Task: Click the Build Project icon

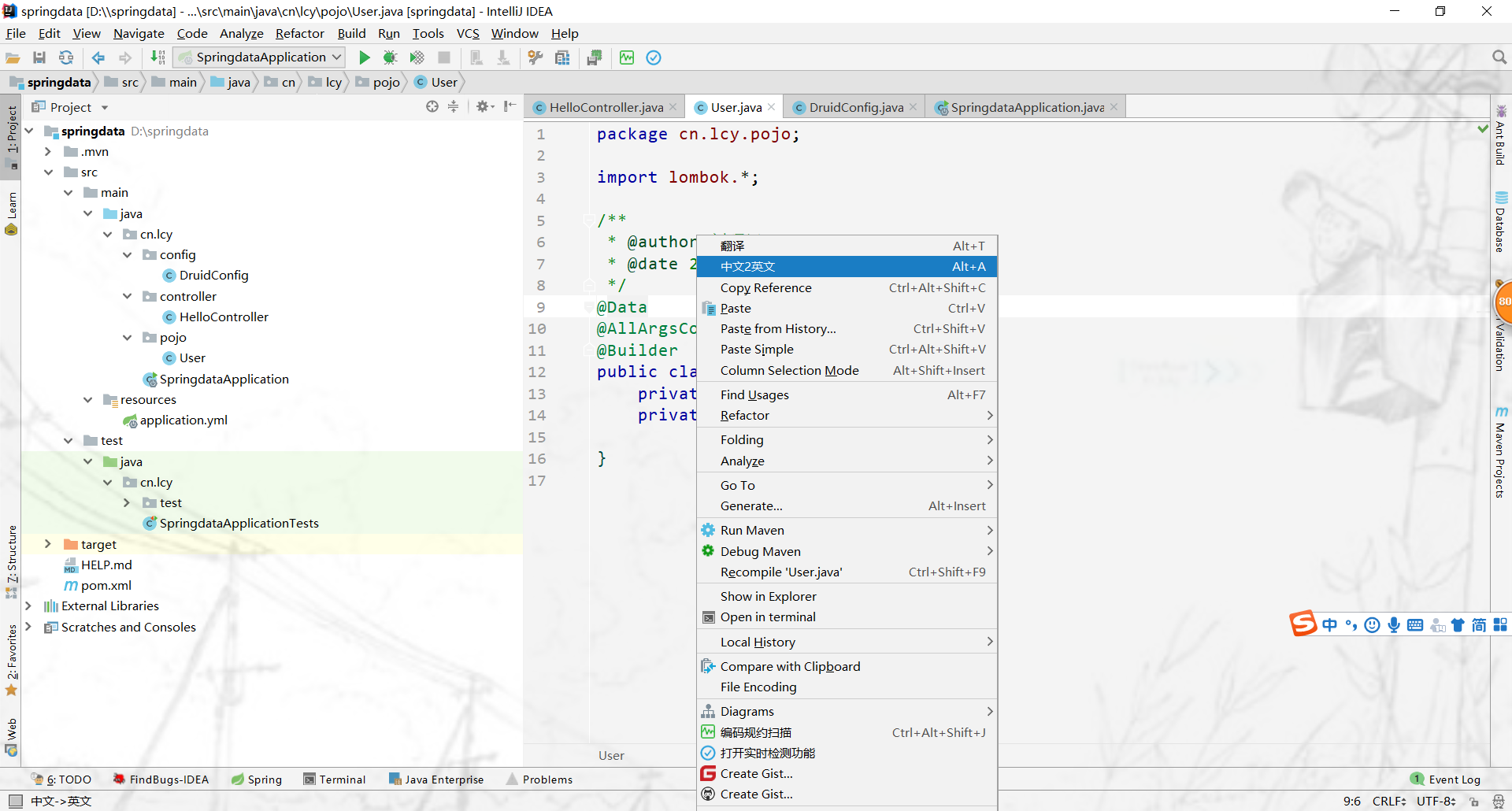Action: tap(157, 57)
